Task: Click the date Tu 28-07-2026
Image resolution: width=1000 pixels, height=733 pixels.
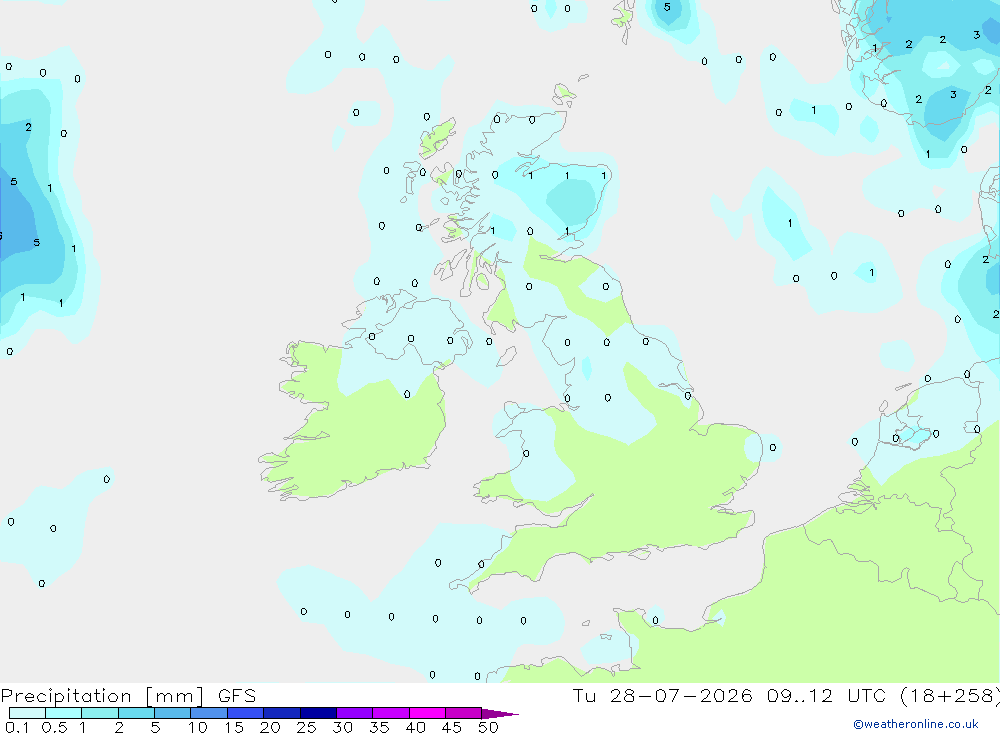Action: click(663, 696)
